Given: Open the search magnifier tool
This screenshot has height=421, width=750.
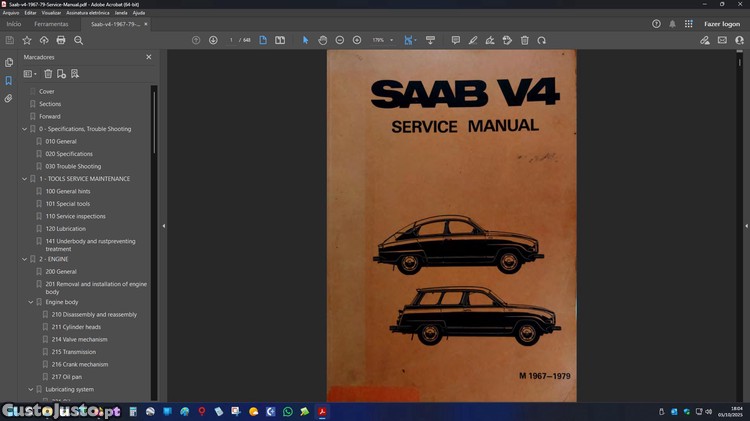Looking at the screenshot, I should coord(79,40).
